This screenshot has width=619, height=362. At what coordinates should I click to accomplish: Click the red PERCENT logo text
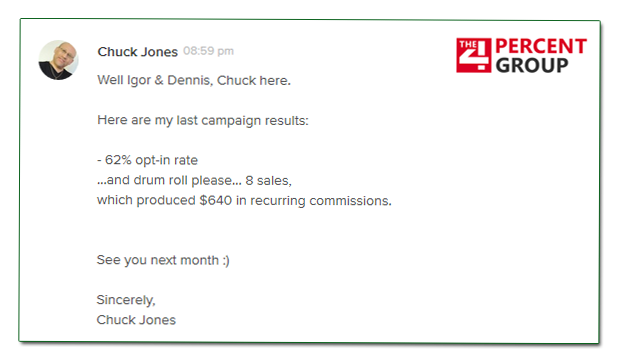pyautogui.click(x=541, y=46)
